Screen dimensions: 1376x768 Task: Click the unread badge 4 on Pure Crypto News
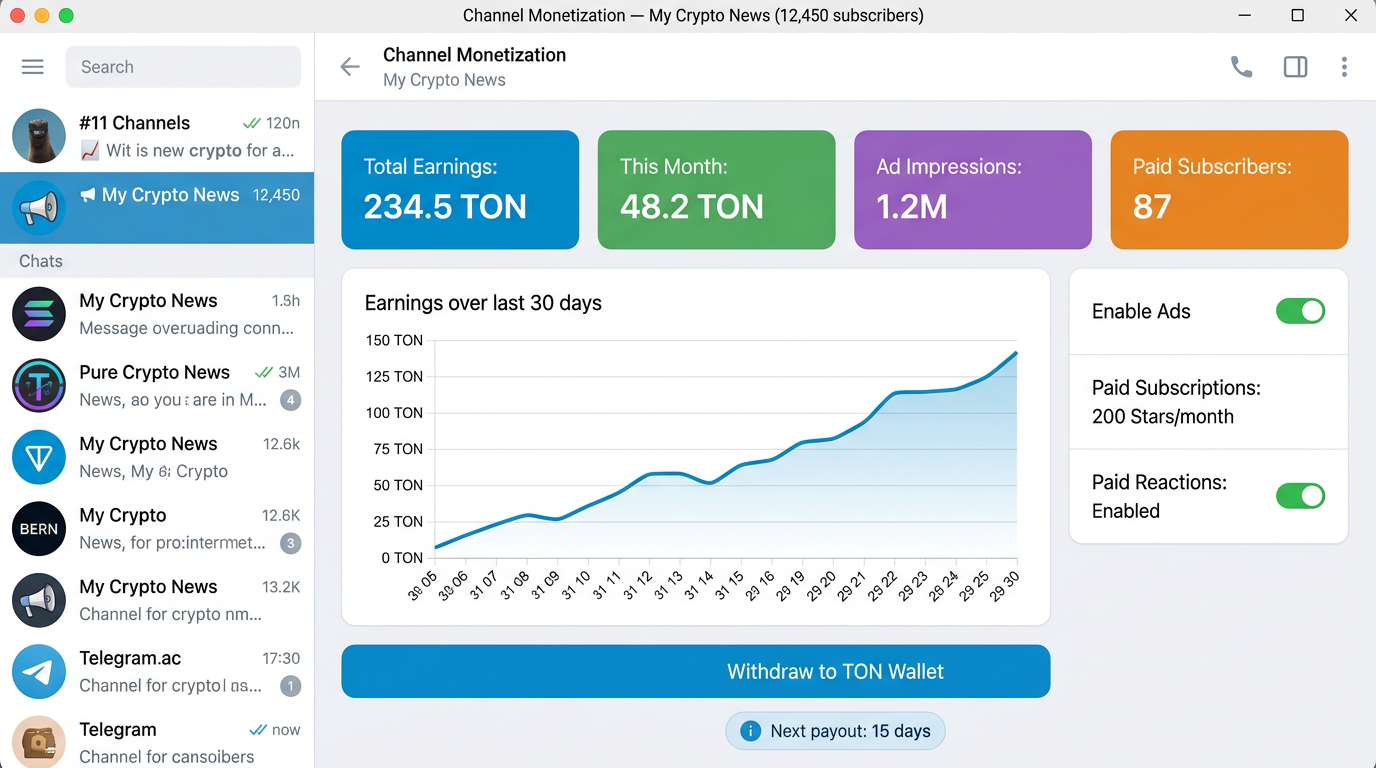290,400
